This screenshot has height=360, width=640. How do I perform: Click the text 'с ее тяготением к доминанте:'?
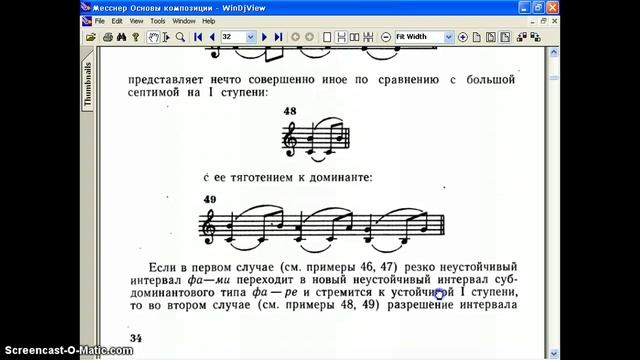point(288,178)
